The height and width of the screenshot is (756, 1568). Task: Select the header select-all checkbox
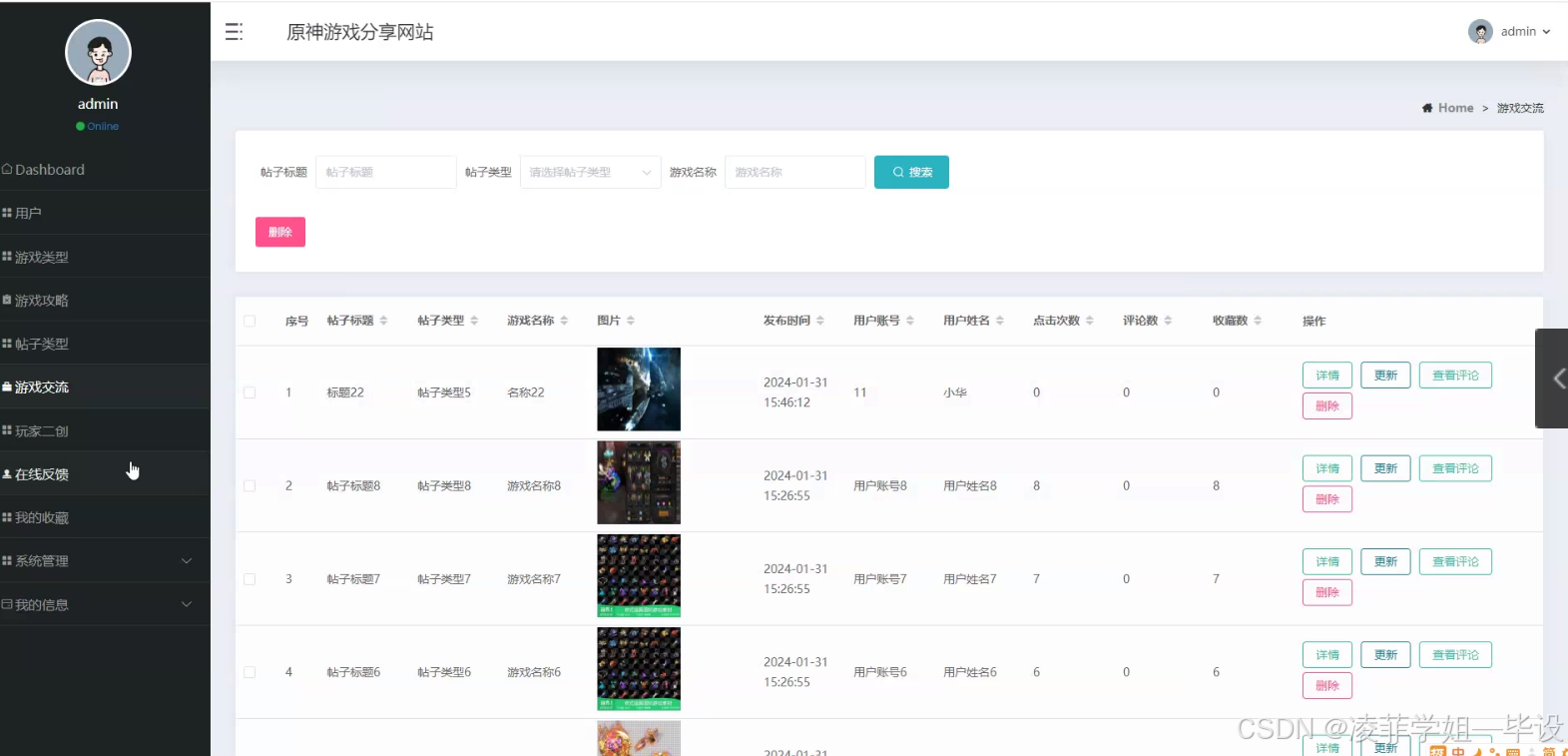[250, 321]
